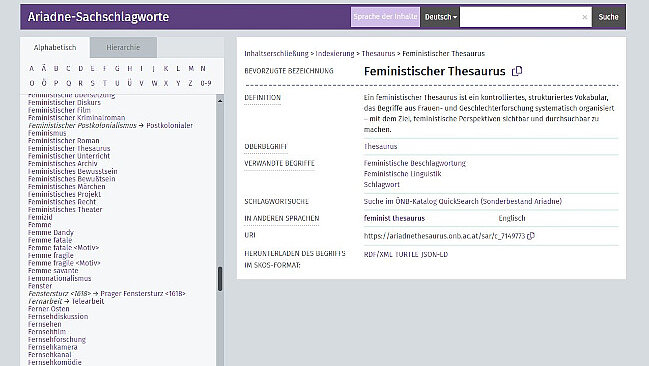Select Femme fatale <Motiv> in the list
649x366 pixels.
coord(63,248)
